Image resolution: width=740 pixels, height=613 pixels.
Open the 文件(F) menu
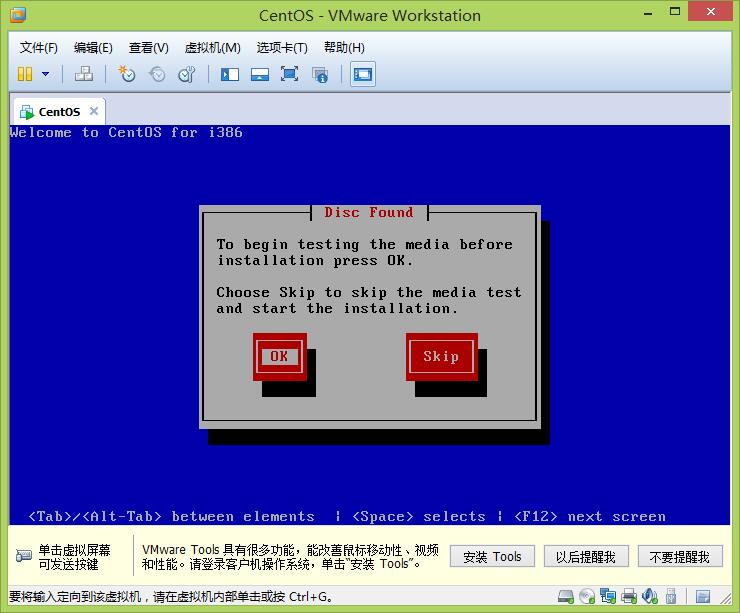pos(39,48)
